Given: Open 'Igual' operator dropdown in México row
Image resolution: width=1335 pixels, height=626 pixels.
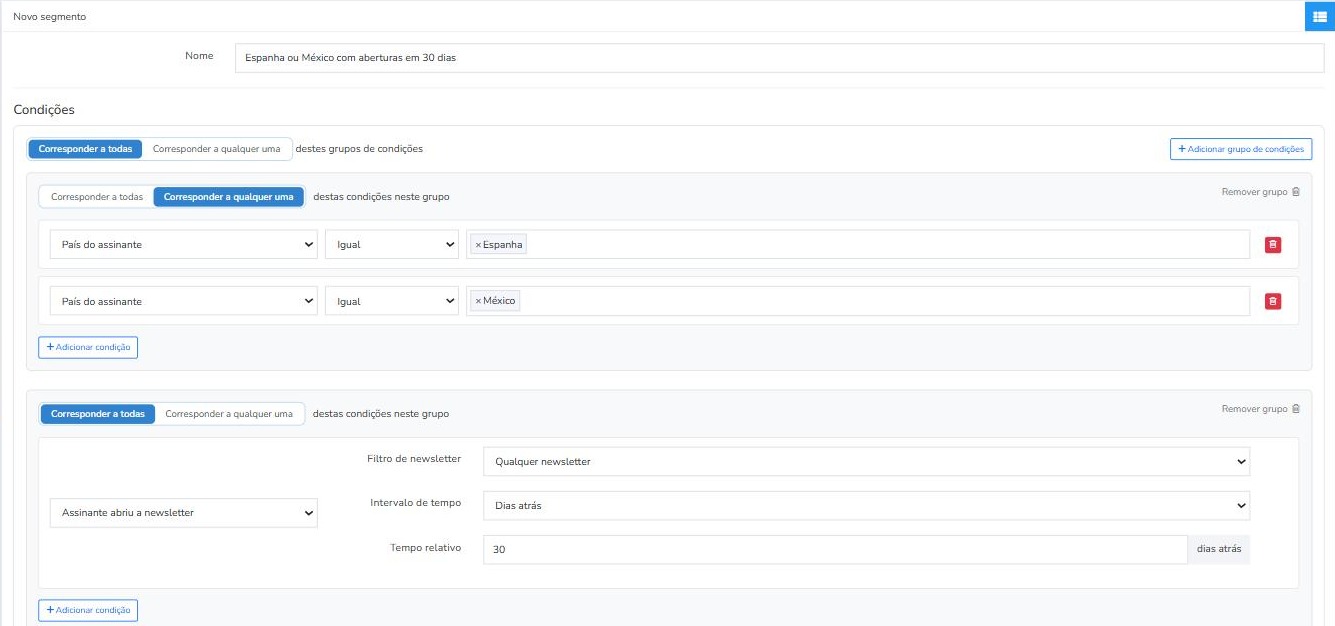Looking at the screenshot, I should [392, 302].
